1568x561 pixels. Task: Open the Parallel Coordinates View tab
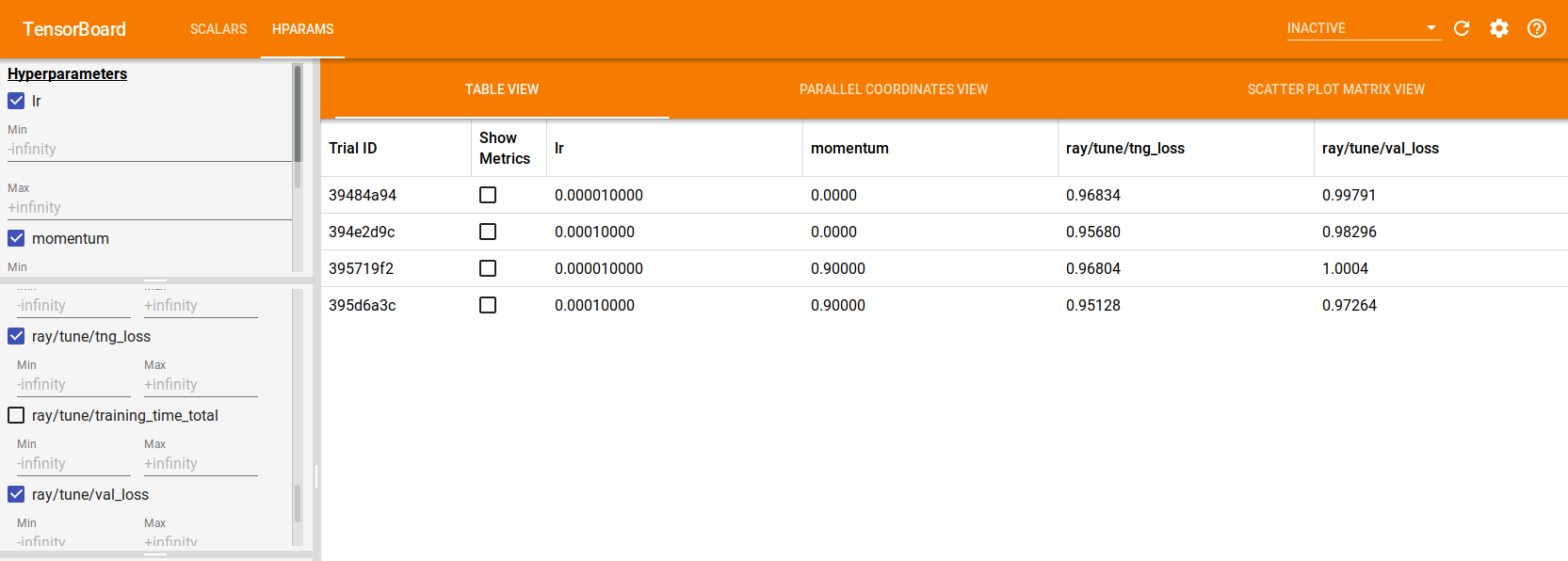893,89
